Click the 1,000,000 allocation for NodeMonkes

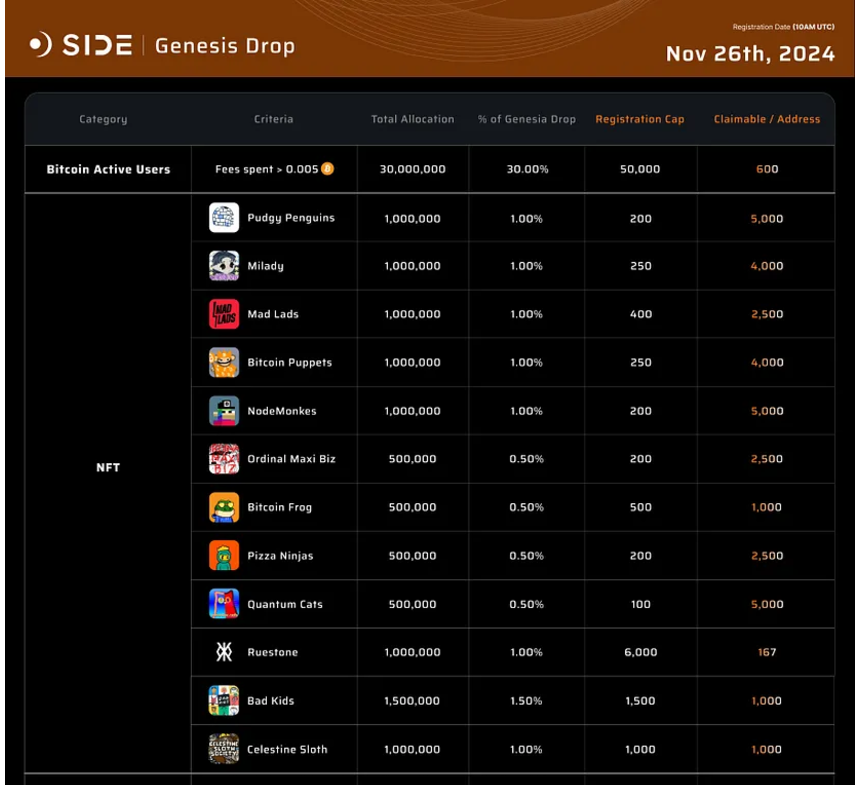(x=412, y=411)
